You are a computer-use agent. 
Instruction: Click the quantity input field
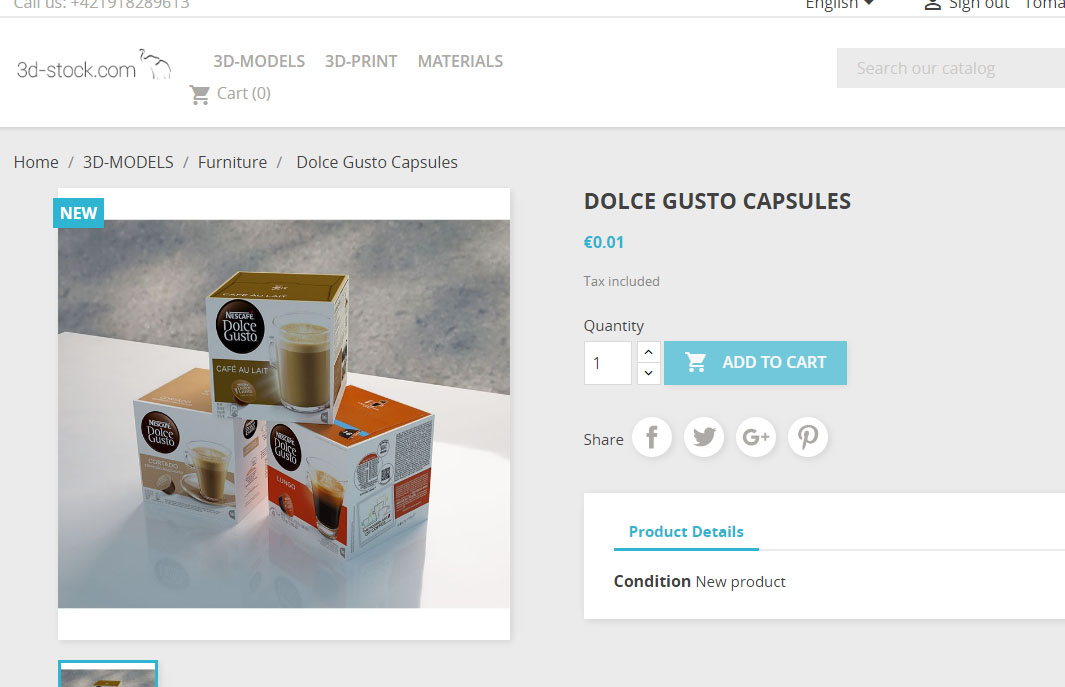tap(608, 363)
